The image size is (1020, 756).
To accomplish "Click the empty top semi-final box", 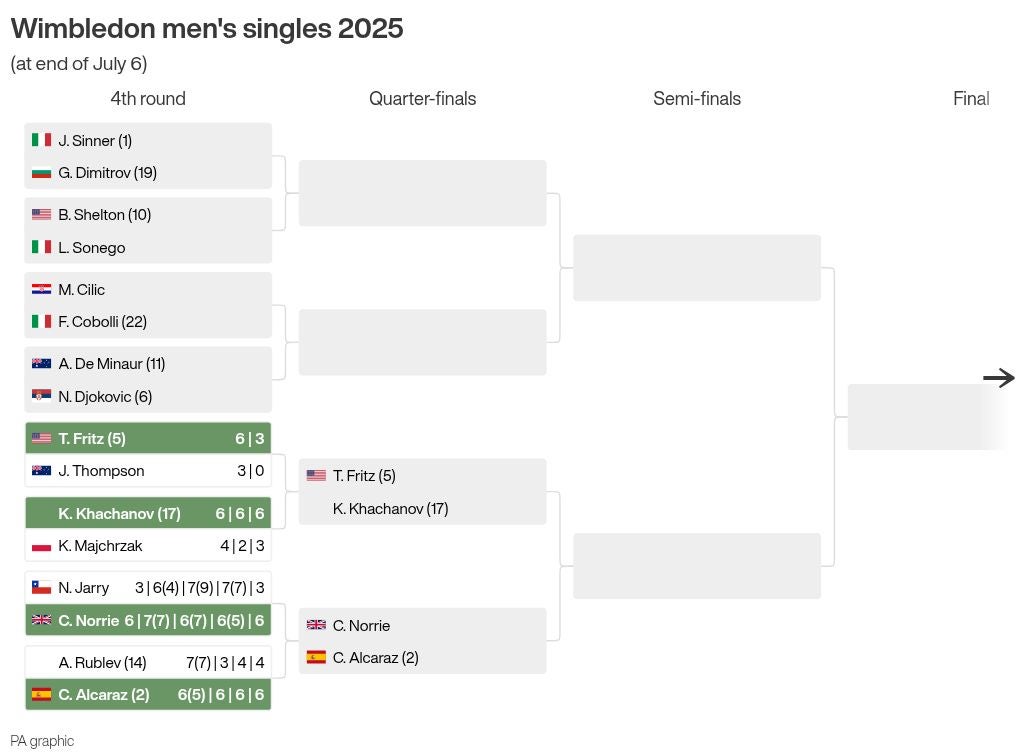I will pos(697,267).
